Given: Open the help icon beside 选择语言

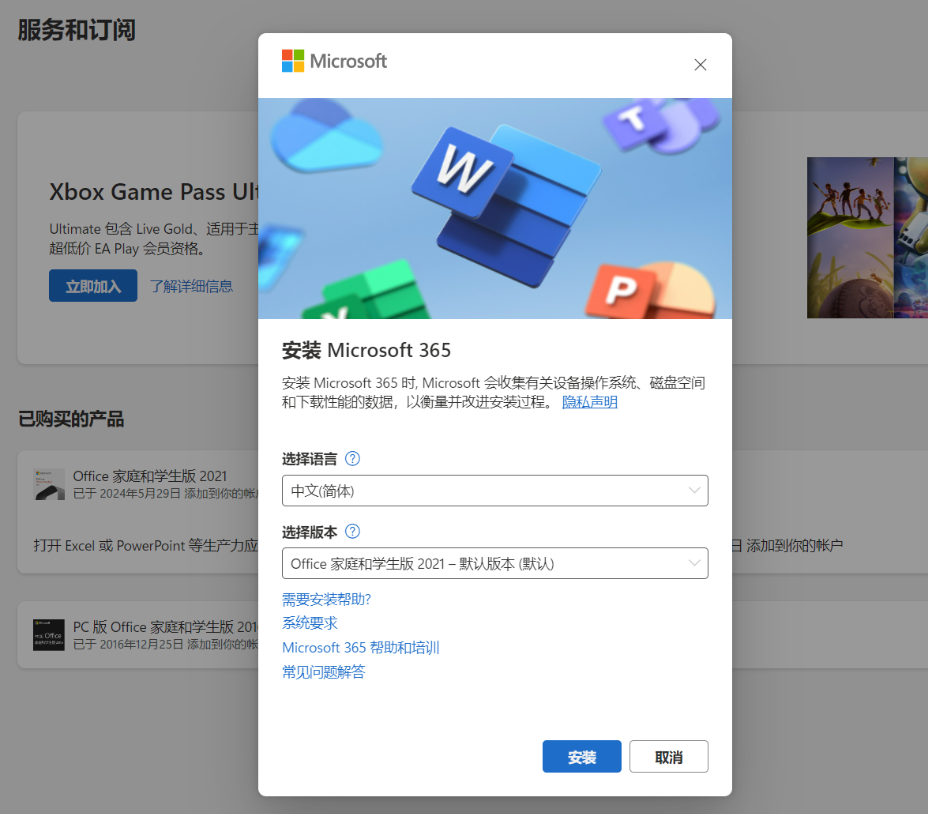Looking at the screenshot, I should 352,459.
